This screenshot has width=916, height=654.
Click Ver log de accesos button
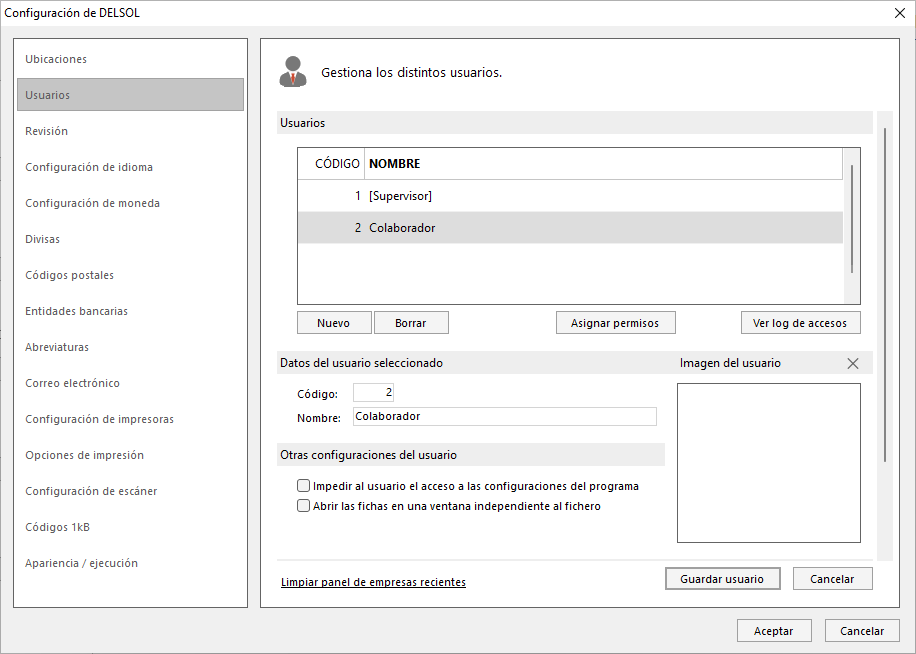pyautogui.click(x=800, y=323)
